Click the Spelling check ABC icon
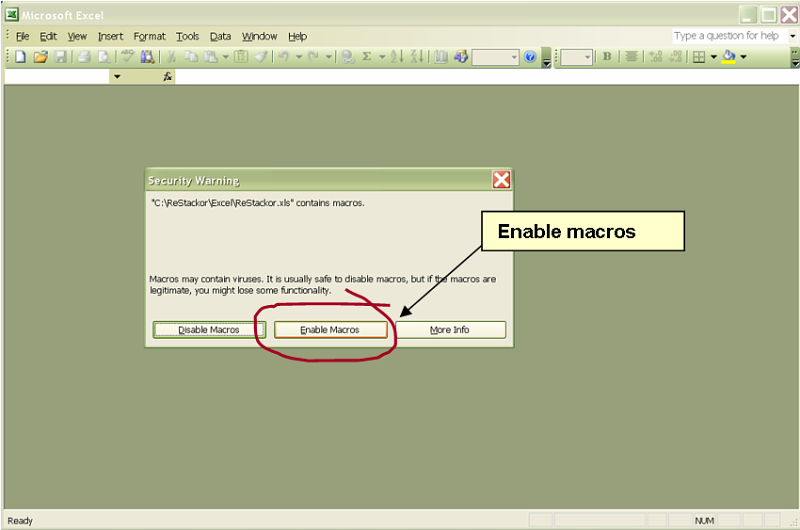Image resolution: width=800 pixels, height=530 pixels. pyautogui.click(x=127, y=57)
